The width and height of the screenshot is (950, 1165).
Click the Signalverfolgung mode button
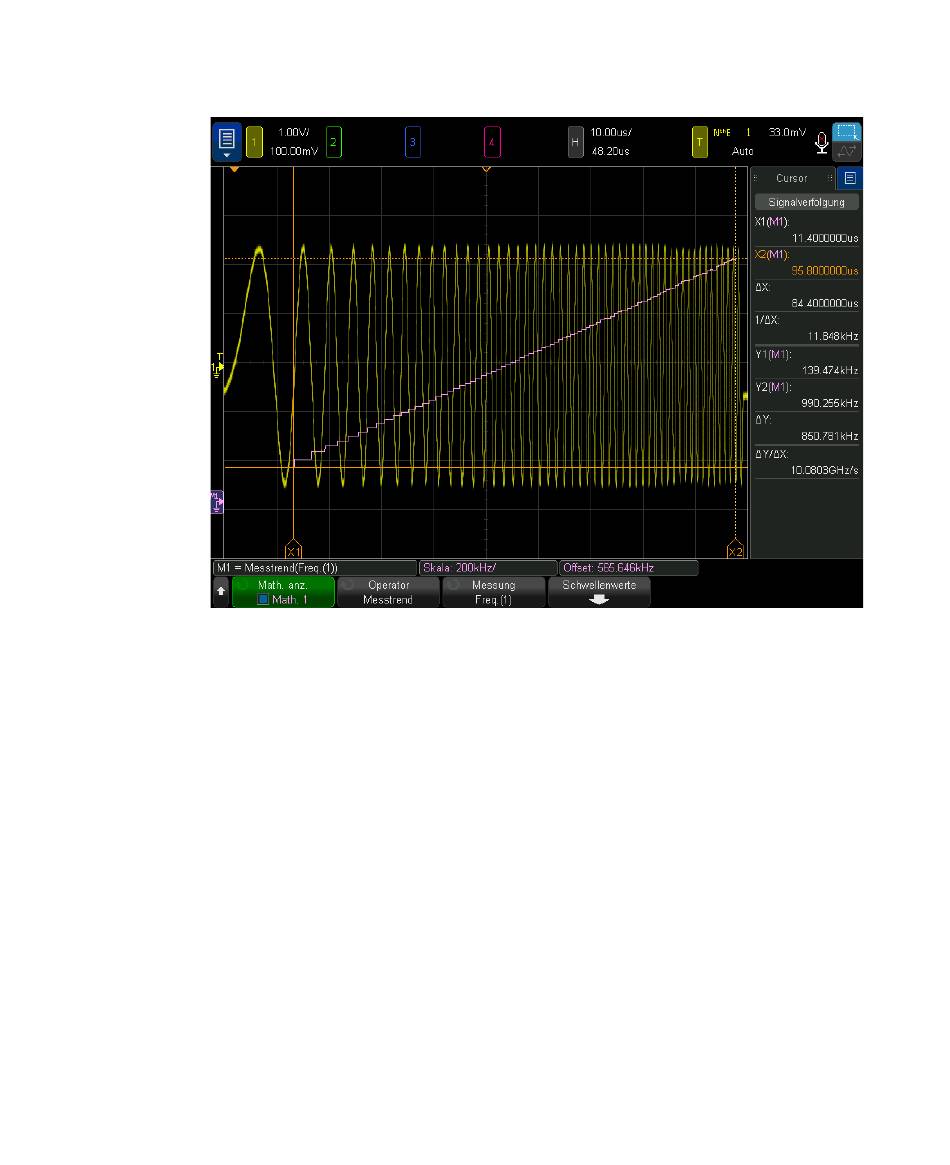[x=807, y=202]
